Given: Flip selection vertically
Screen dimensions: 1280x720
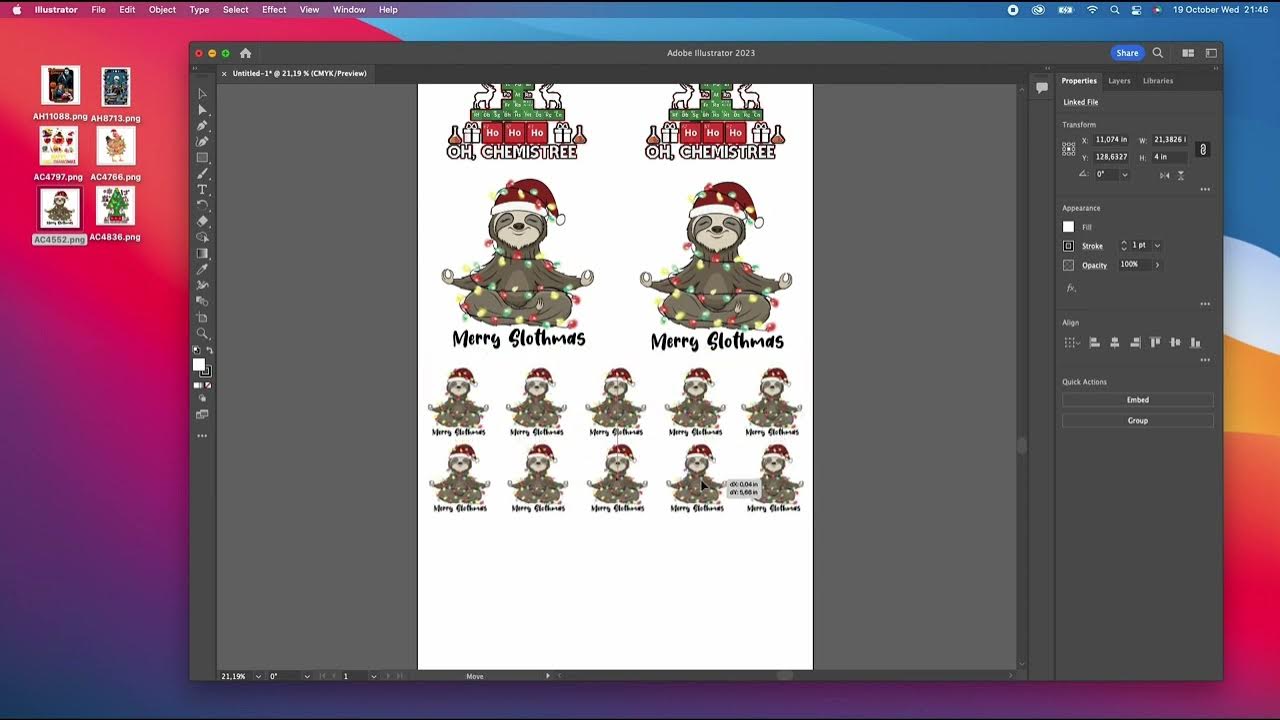Looking at the screenshot, I should (1180, 175).
